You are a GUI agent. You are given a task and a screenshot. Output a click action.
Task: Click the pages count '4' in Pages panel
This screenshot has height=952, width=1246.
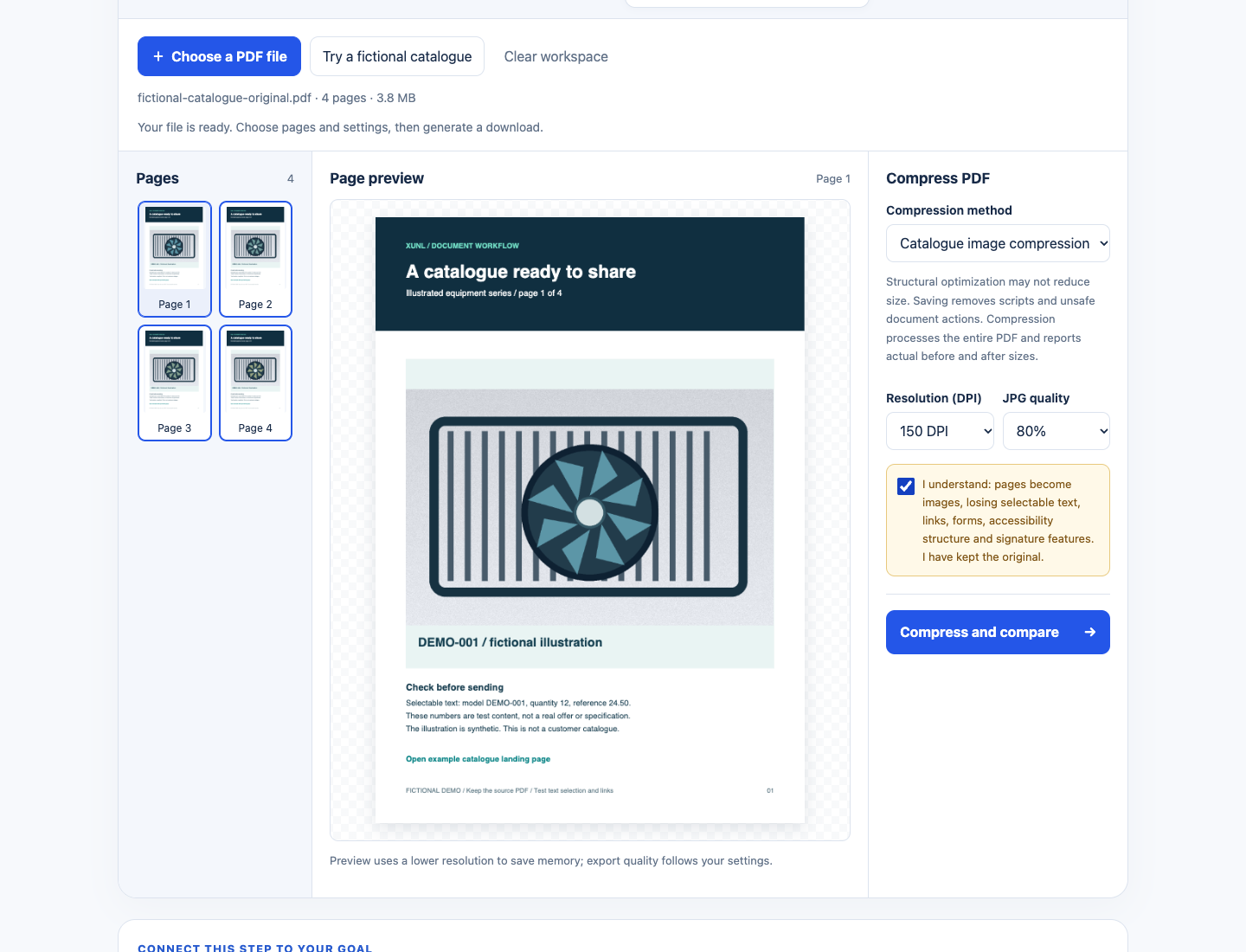pyautogui.click(x=291, y=179)
